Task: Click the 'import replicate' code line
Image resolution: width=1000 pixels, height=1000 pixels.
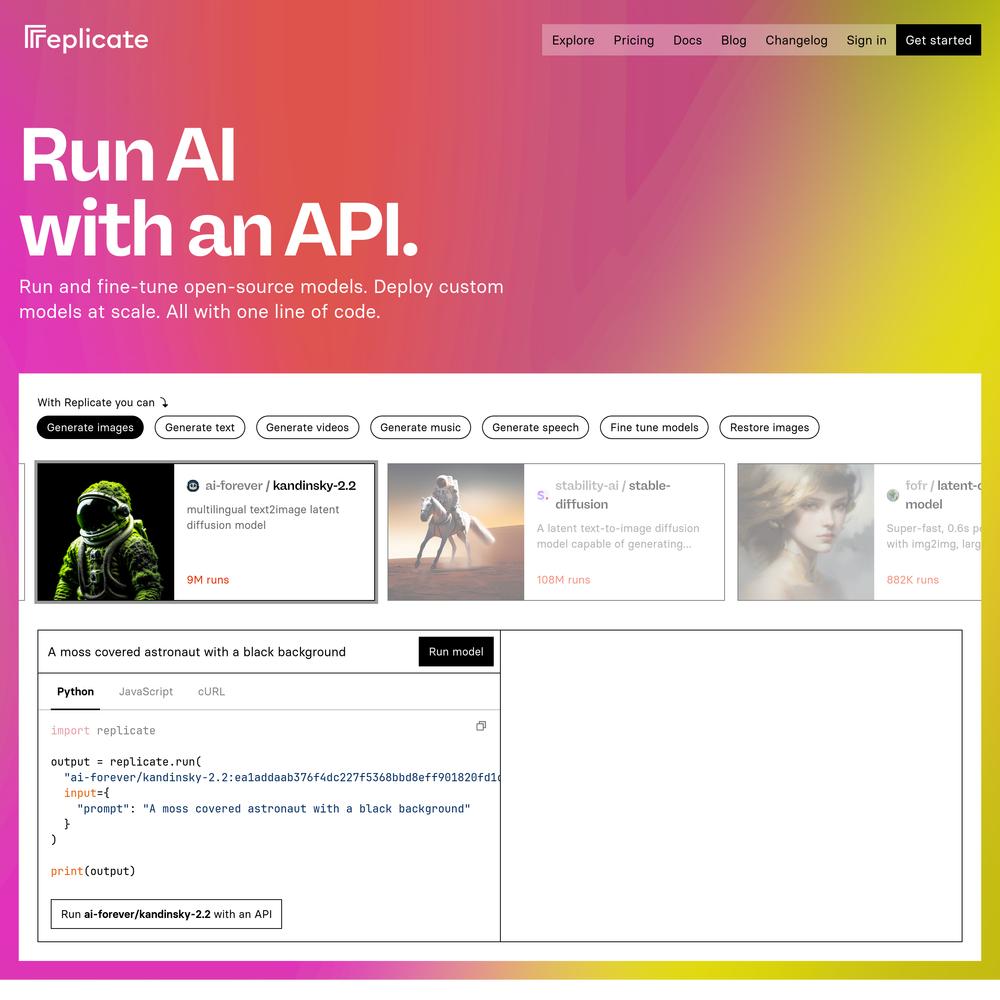Action: [103, 731]
